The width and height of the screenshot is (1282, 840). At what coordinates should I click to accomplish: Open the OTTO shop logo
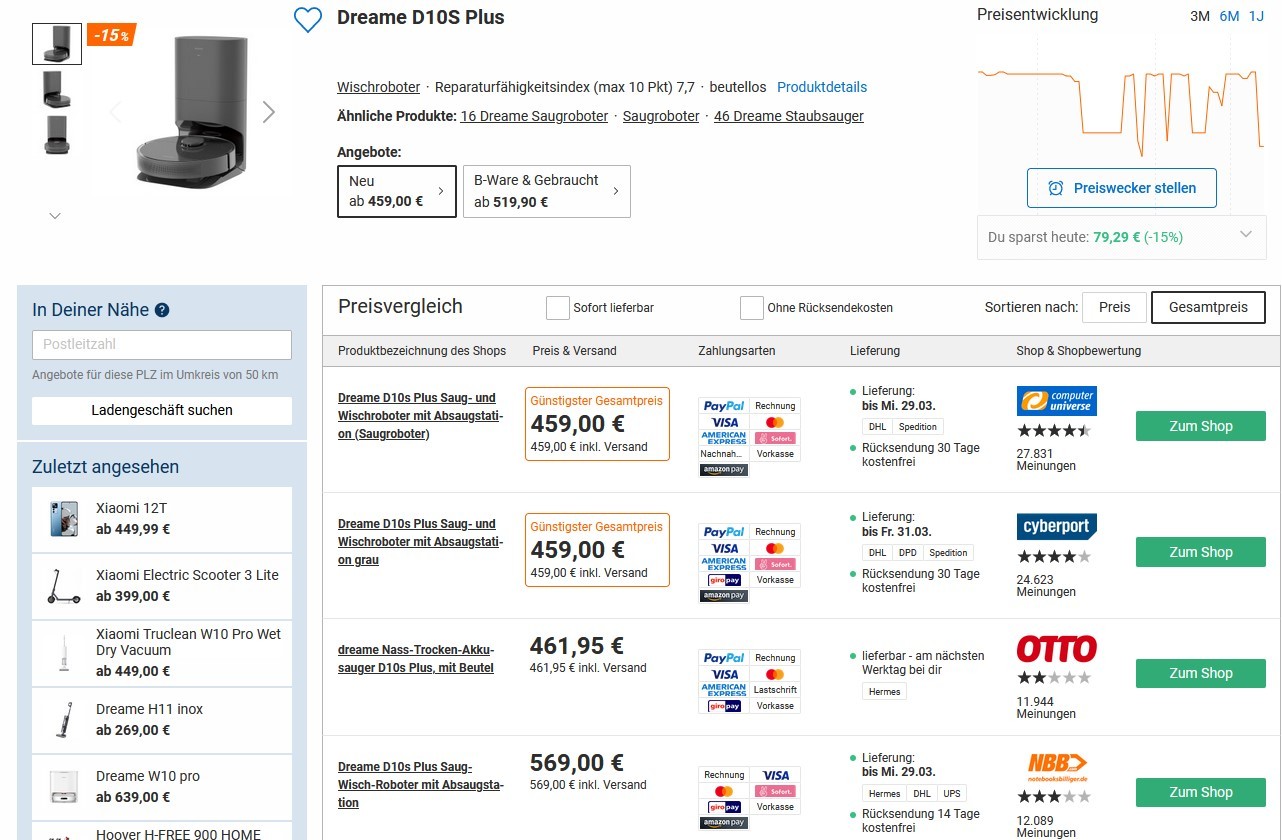[x=1056, y=648]
